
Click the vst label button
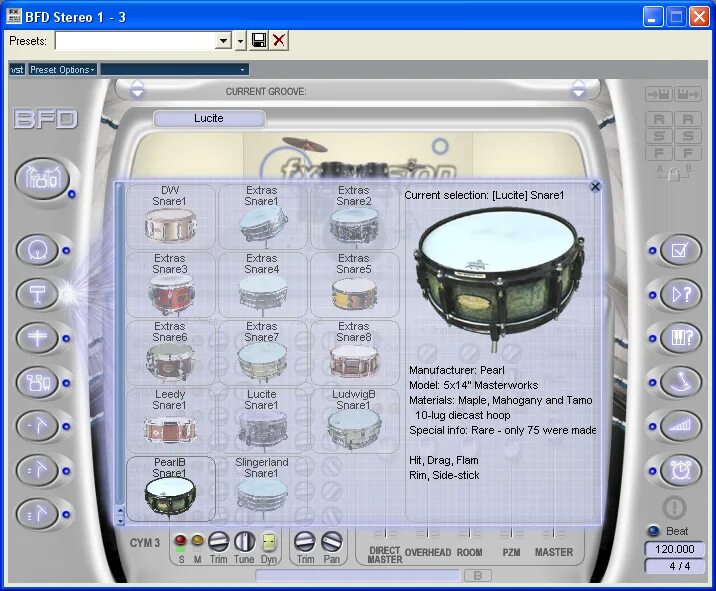point(17,69)
